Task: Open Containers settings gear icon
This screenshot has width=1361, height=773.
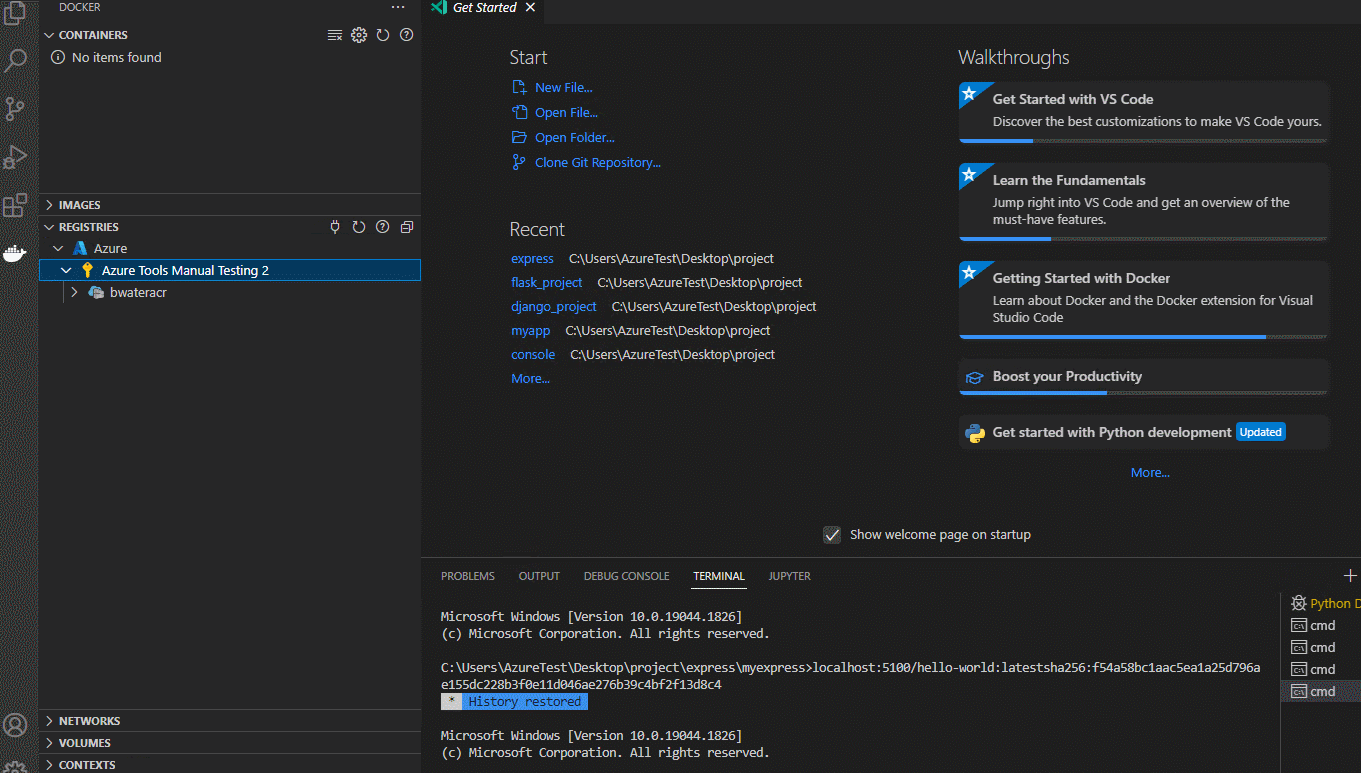Action: tap(359, 35)
